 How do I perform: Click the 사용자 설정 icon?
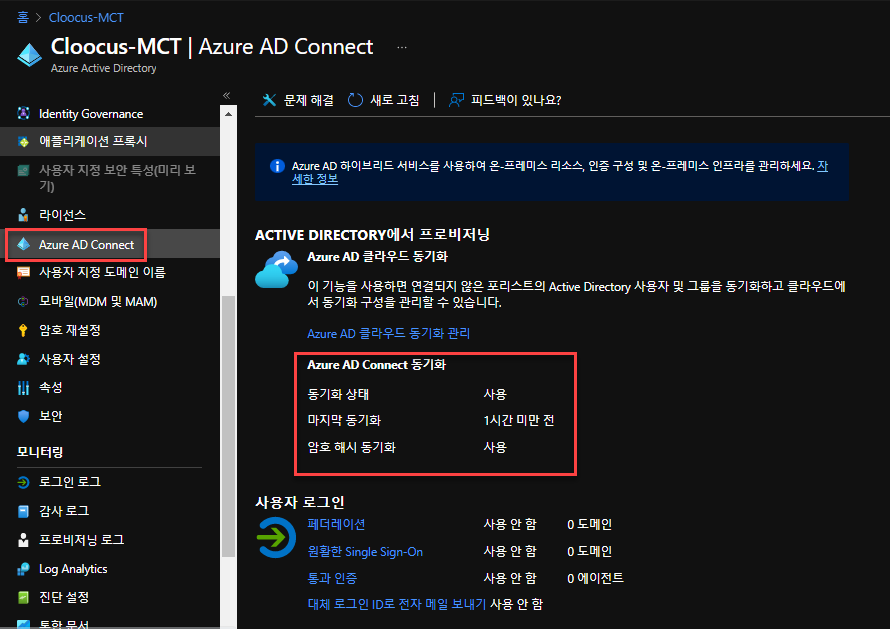pyautogui.click(x=23, y=359)
